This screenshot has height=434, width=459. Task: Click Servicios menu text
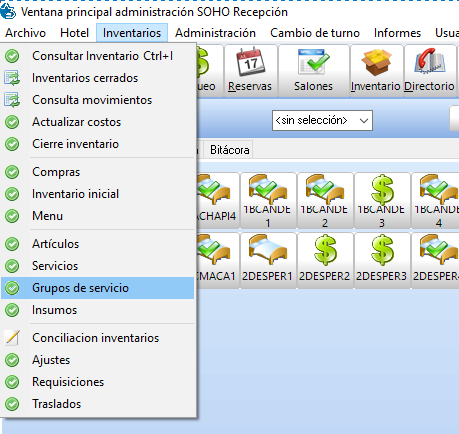[55, 266]
